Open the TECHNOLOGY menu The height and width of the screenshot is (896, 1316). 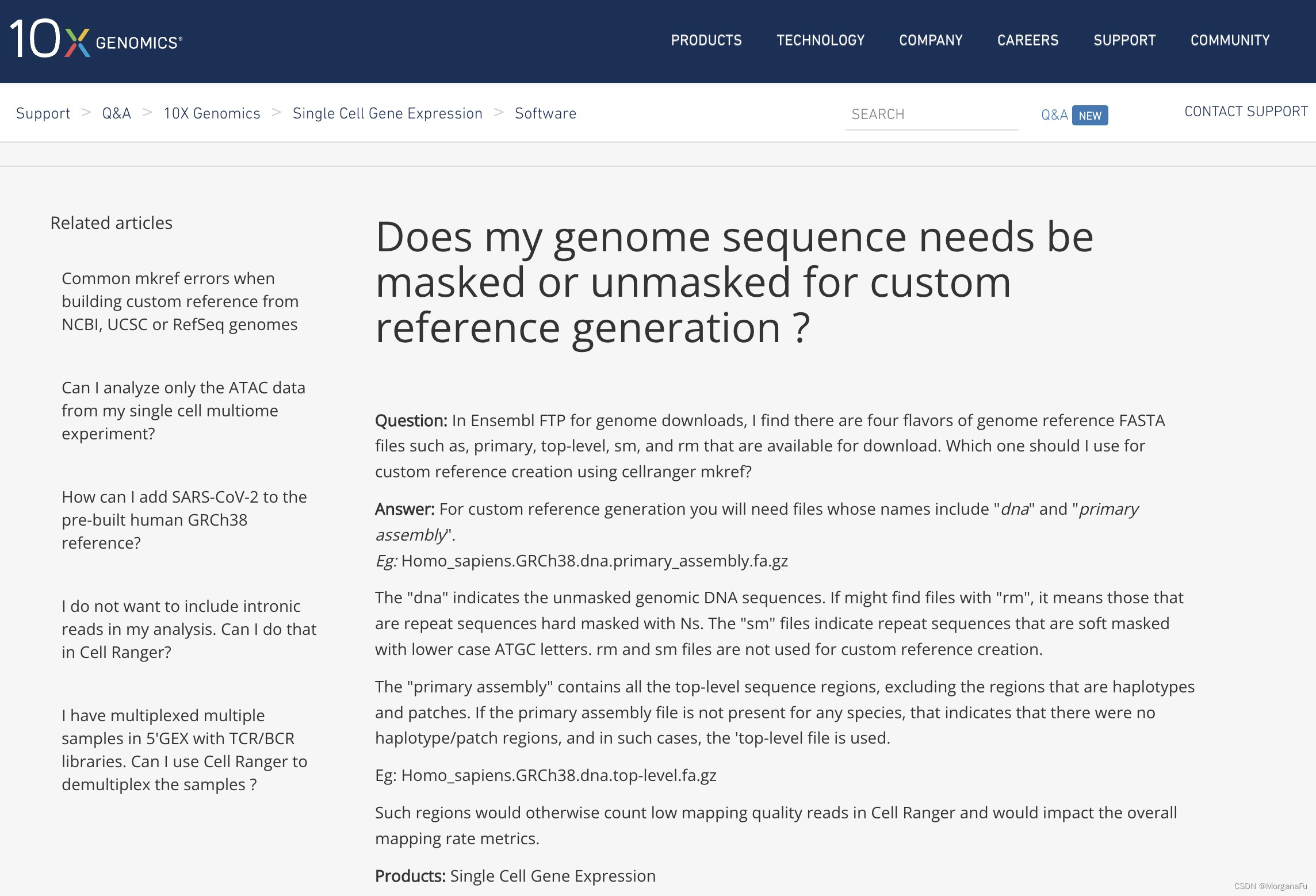pyautogui.click(x=821, y=40)
